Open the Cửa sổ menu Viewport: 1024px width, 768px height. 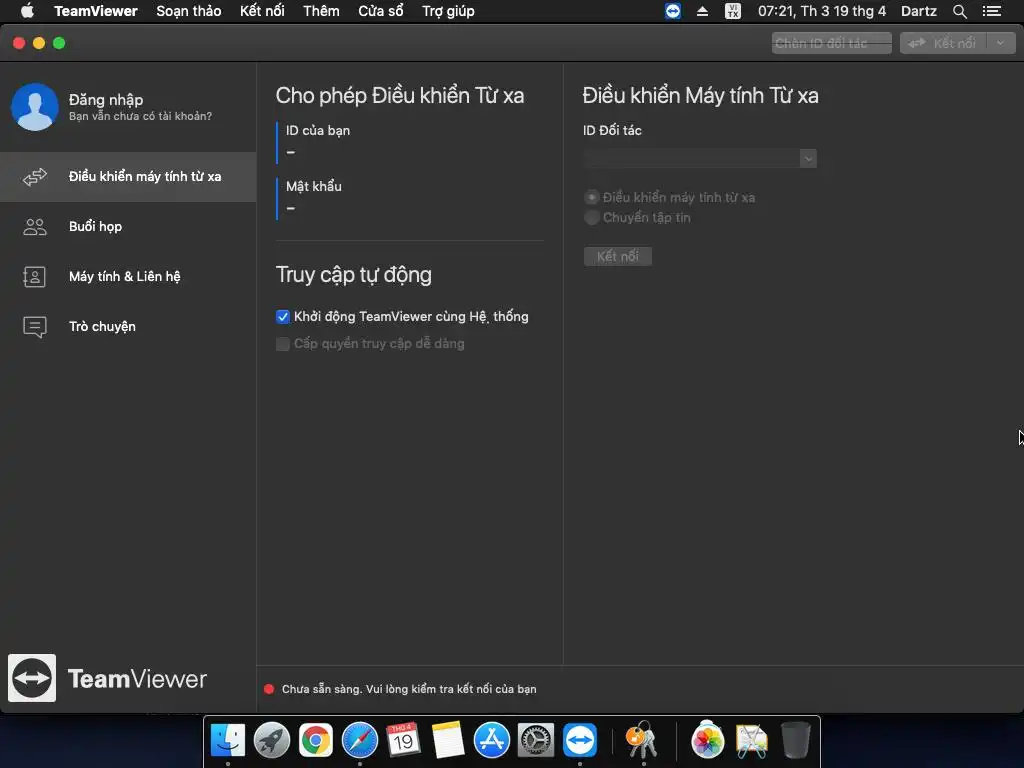[x=381, y=11]
